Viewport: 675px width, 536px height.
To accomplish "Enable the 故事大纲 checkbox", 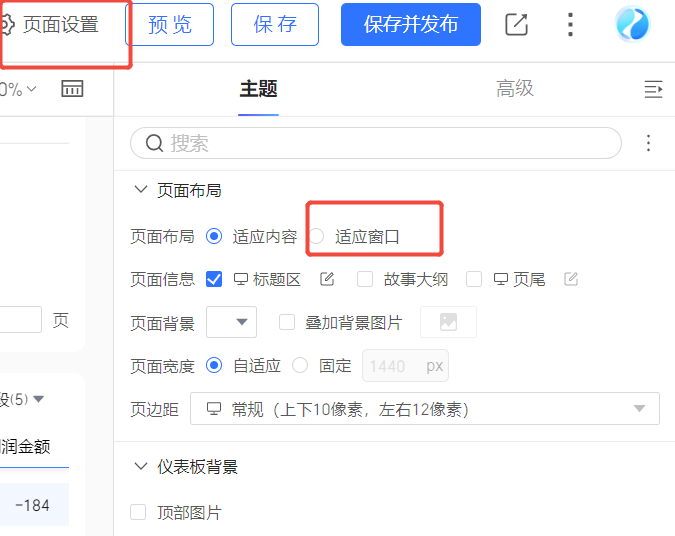I will pyautogui.click(x=365, y=279).
